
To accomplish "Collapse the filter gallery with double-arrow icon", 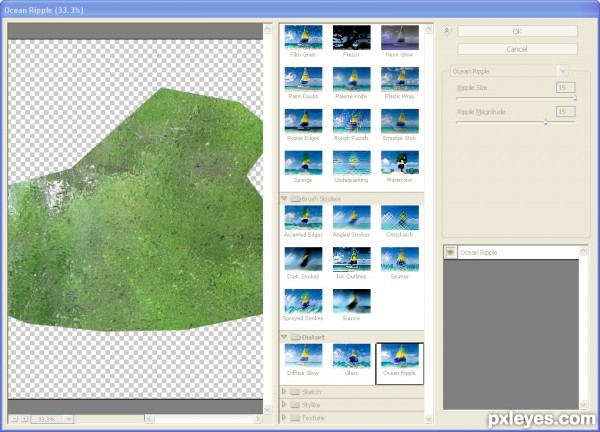I will (x=447, y=31).
